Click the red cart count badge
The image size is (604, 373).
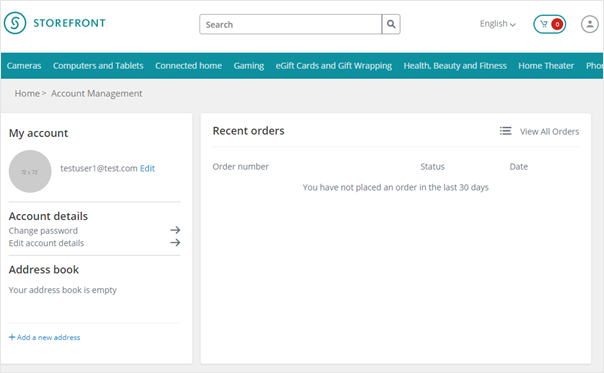tap(557, 24)
